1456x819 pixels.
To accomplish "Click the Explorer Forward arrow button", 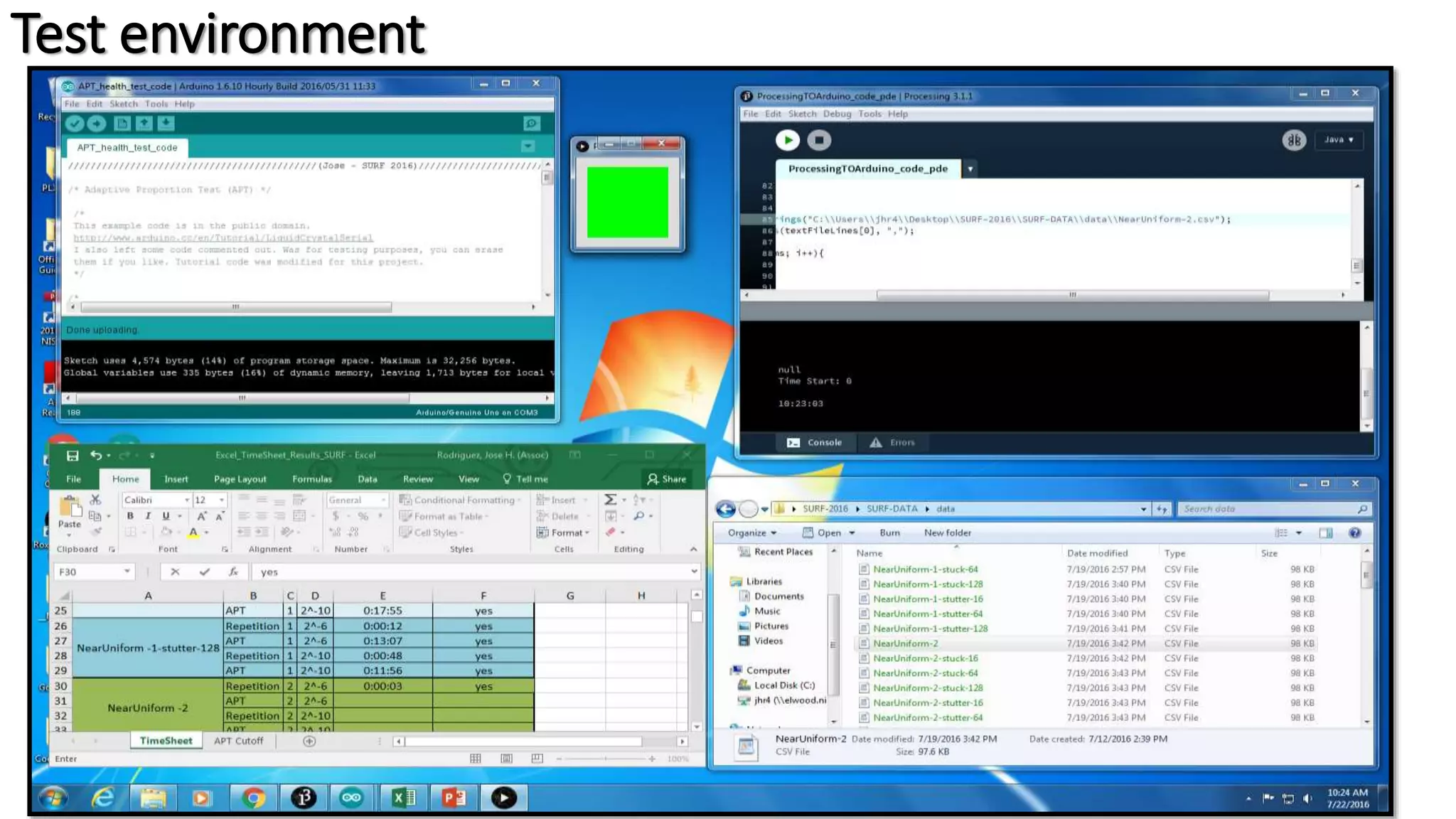I will [x=748, y=509].
